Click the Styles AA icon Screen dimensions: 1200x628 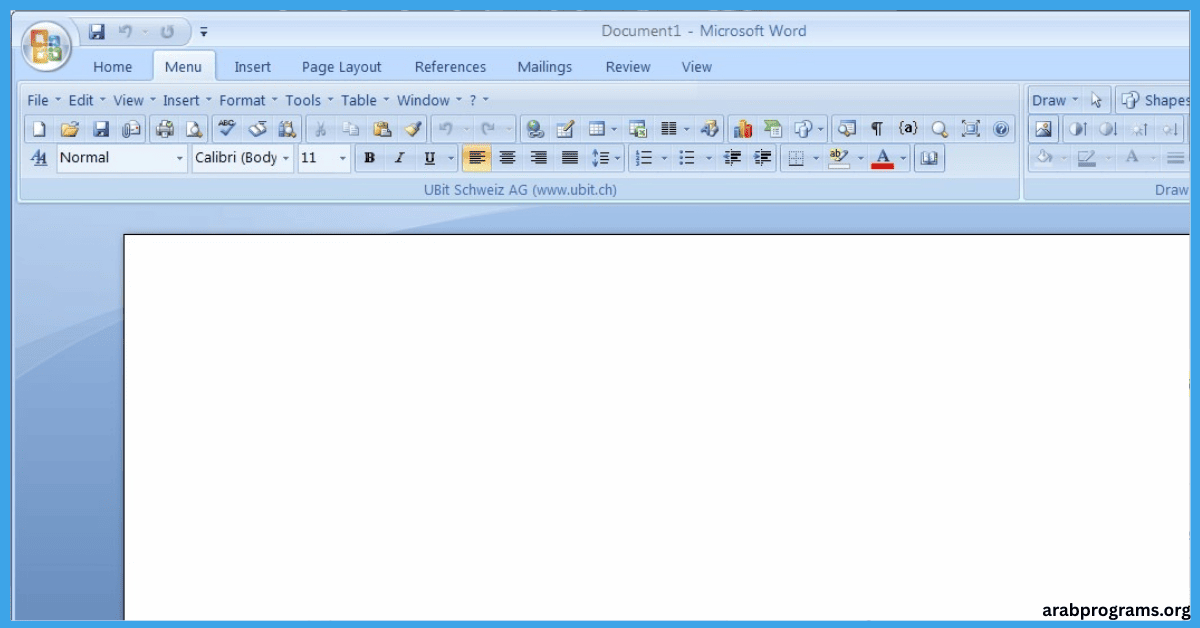click(39, 158)
